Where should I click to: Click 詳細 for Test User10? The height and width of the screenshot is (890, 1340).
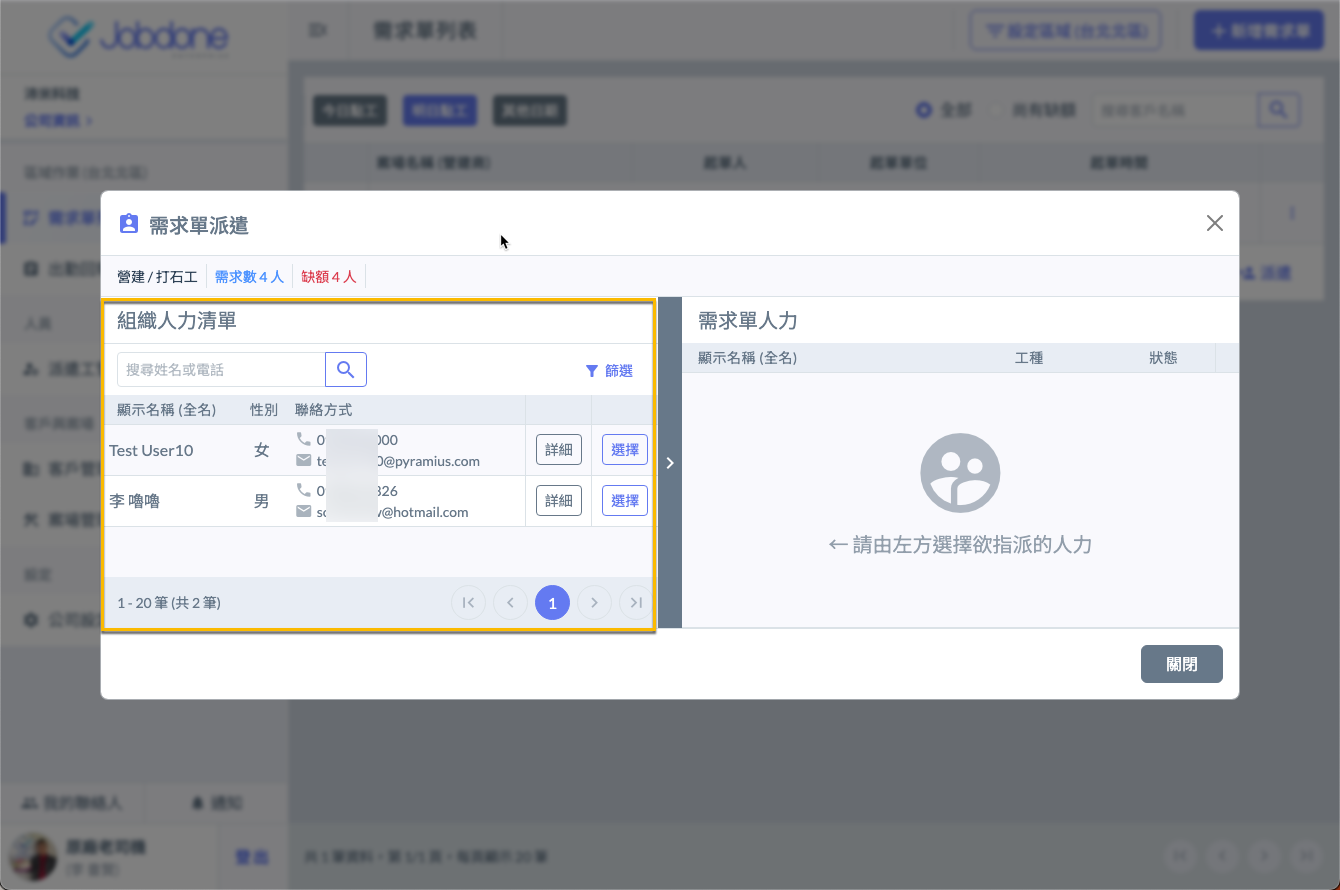559,450
